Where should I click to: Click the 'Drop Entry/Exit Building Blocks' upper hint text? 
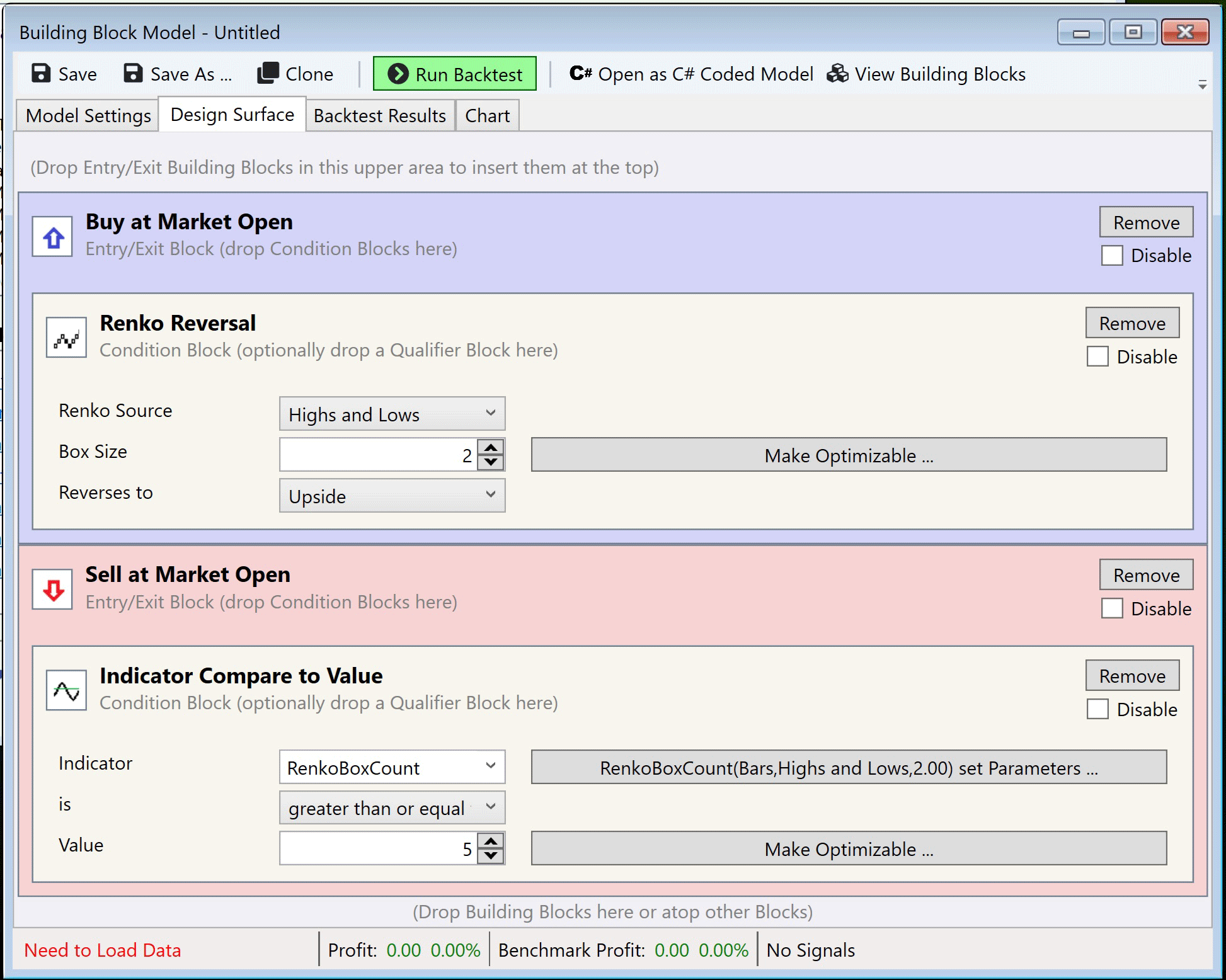pyautogui.click(x=345, y=168)
